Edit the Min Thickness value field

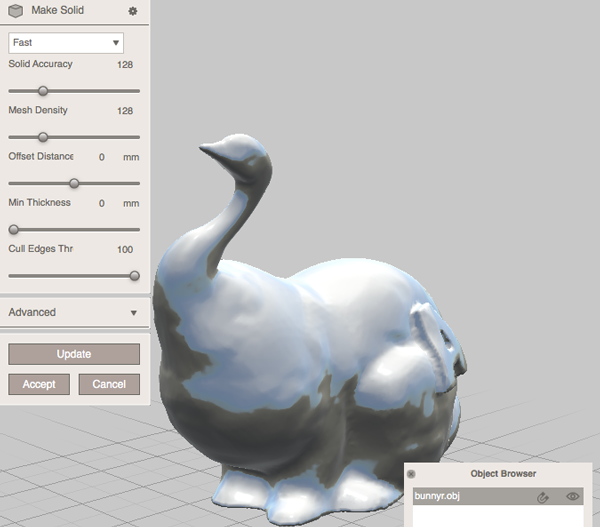pos(102,203)
